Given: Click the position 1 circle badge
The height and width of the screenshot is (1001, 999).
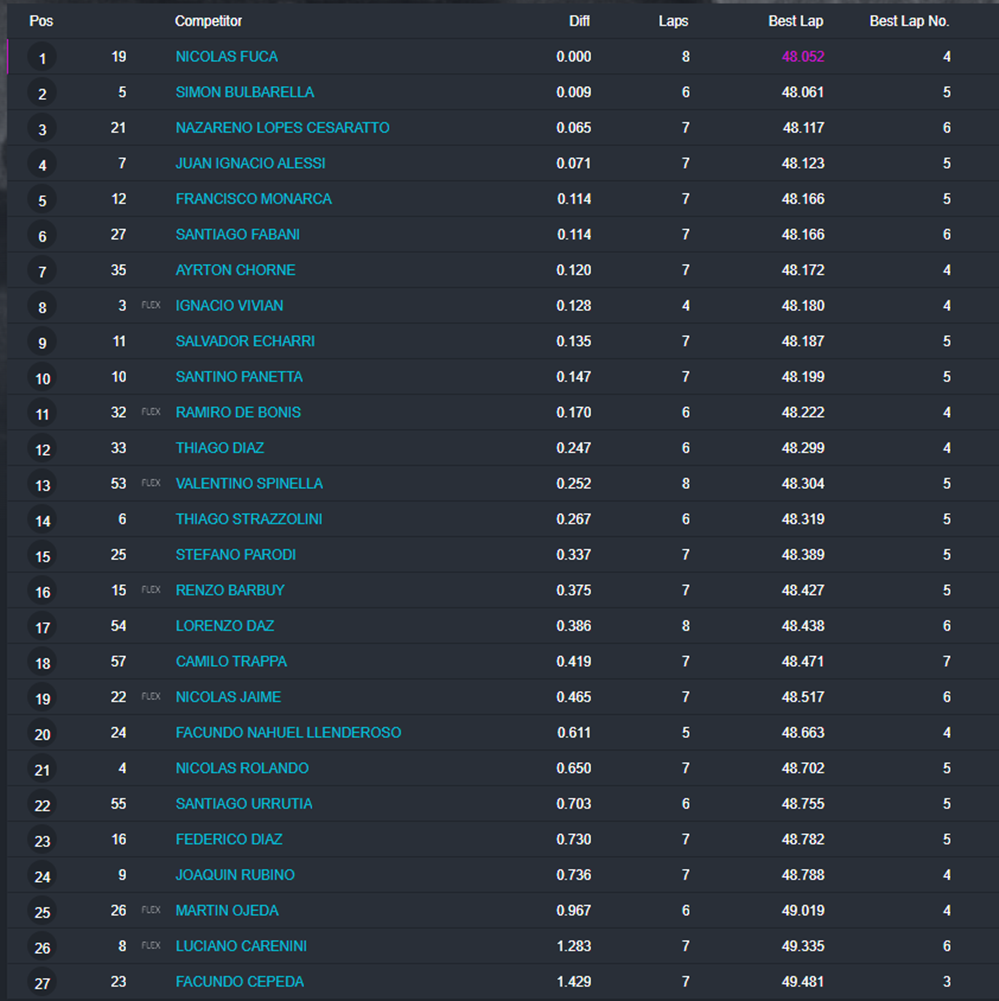Looking at the screenshot, I should point(42,59).
